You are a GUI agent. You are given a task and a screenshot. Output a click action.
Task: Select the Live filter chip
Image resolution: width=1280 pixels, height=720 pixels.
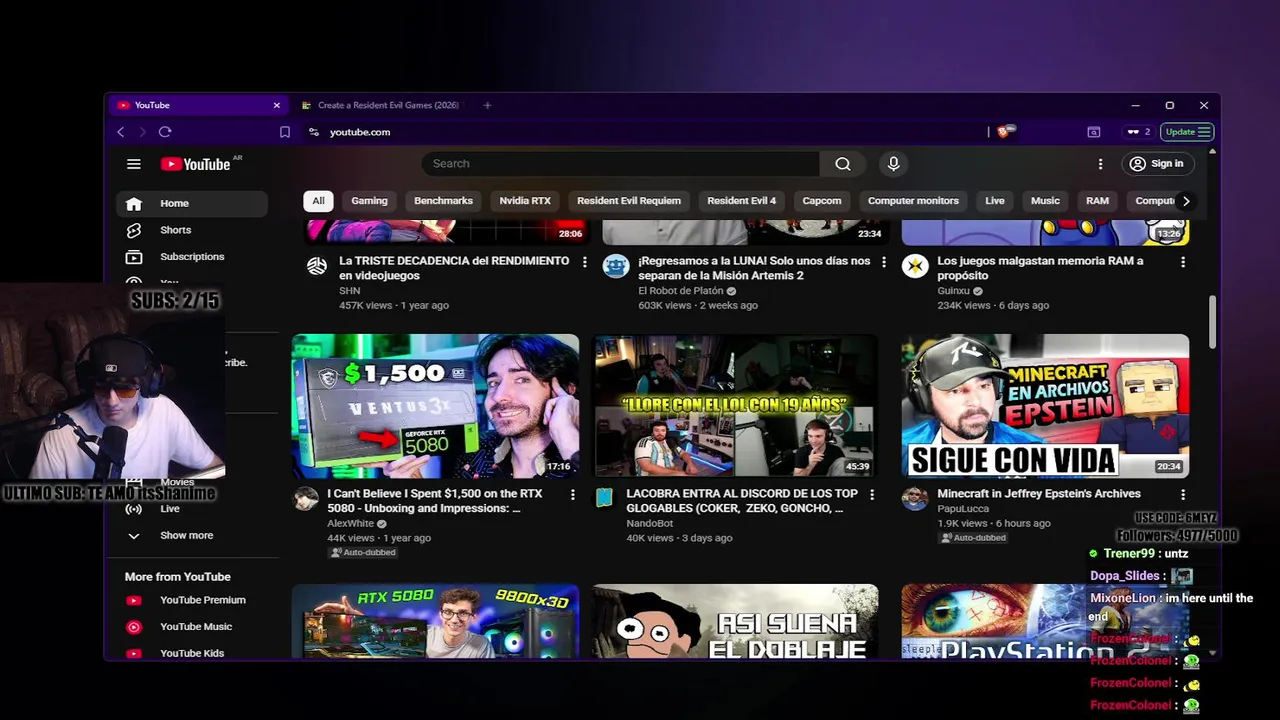coord(995,201)
